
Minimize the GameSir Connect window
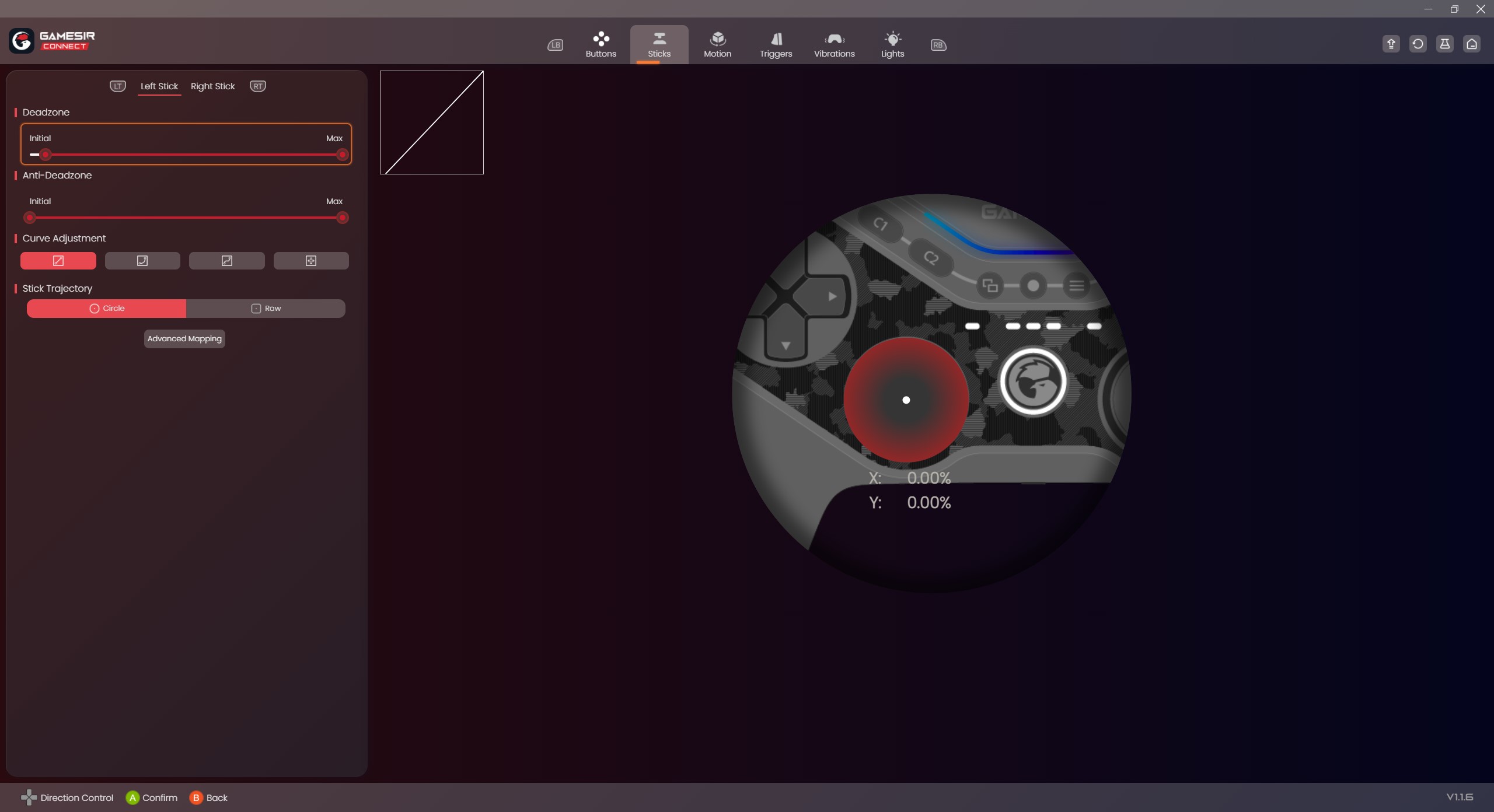point(1428,9)
